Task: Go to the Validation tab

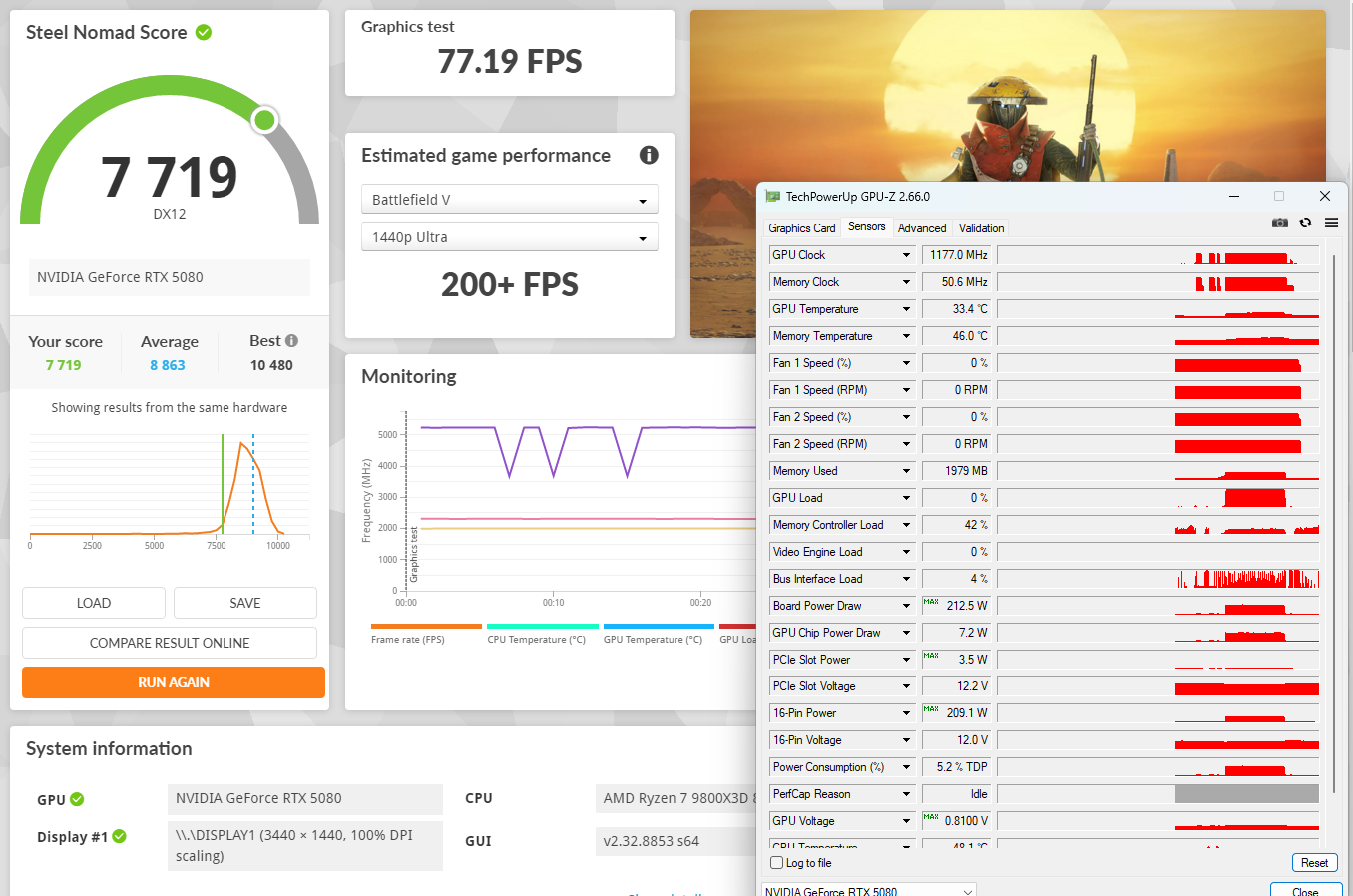Action: click(x=982, y=228)
